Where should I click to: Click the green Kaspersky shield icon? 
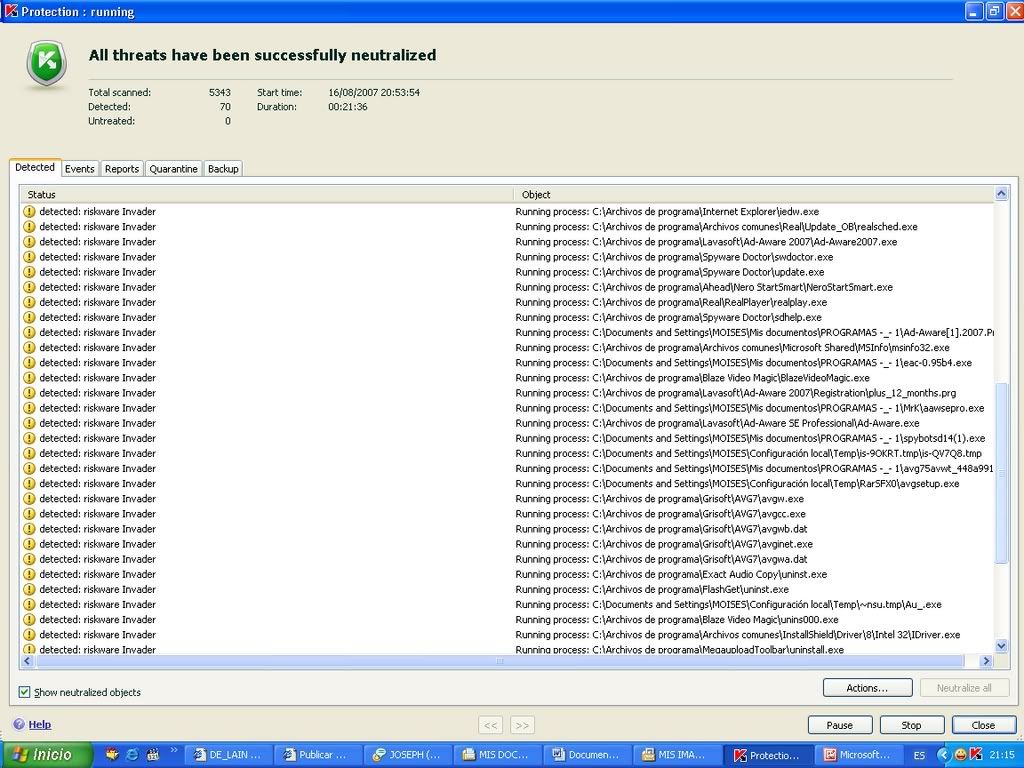point(46,63)
